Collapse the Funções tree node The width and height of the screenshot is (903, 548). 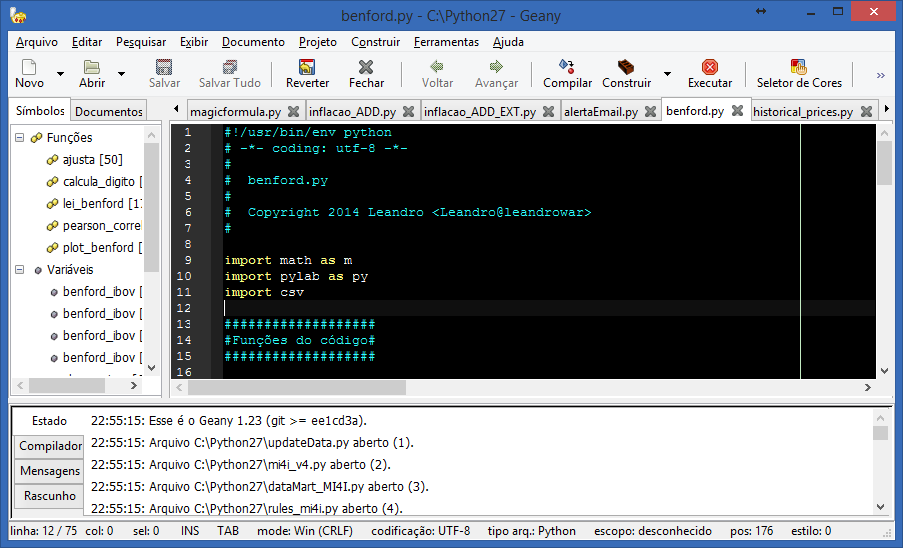(x=20, y=138)
